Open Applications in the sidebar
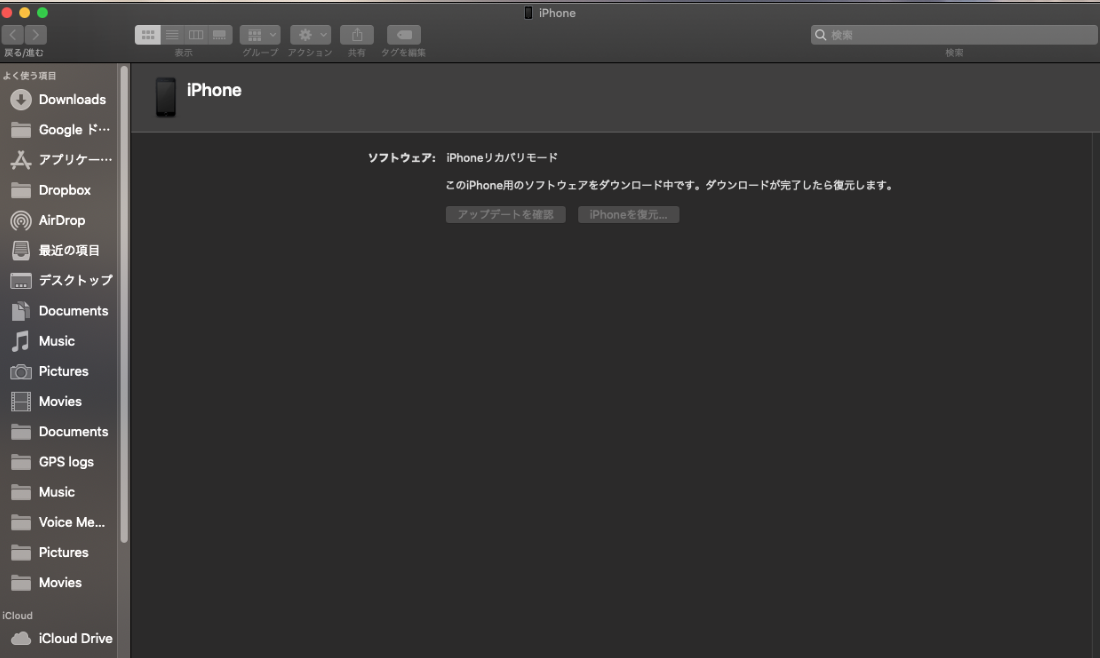Image resolution: width=1100 pixels, height=658 pixels. (59, 160)
